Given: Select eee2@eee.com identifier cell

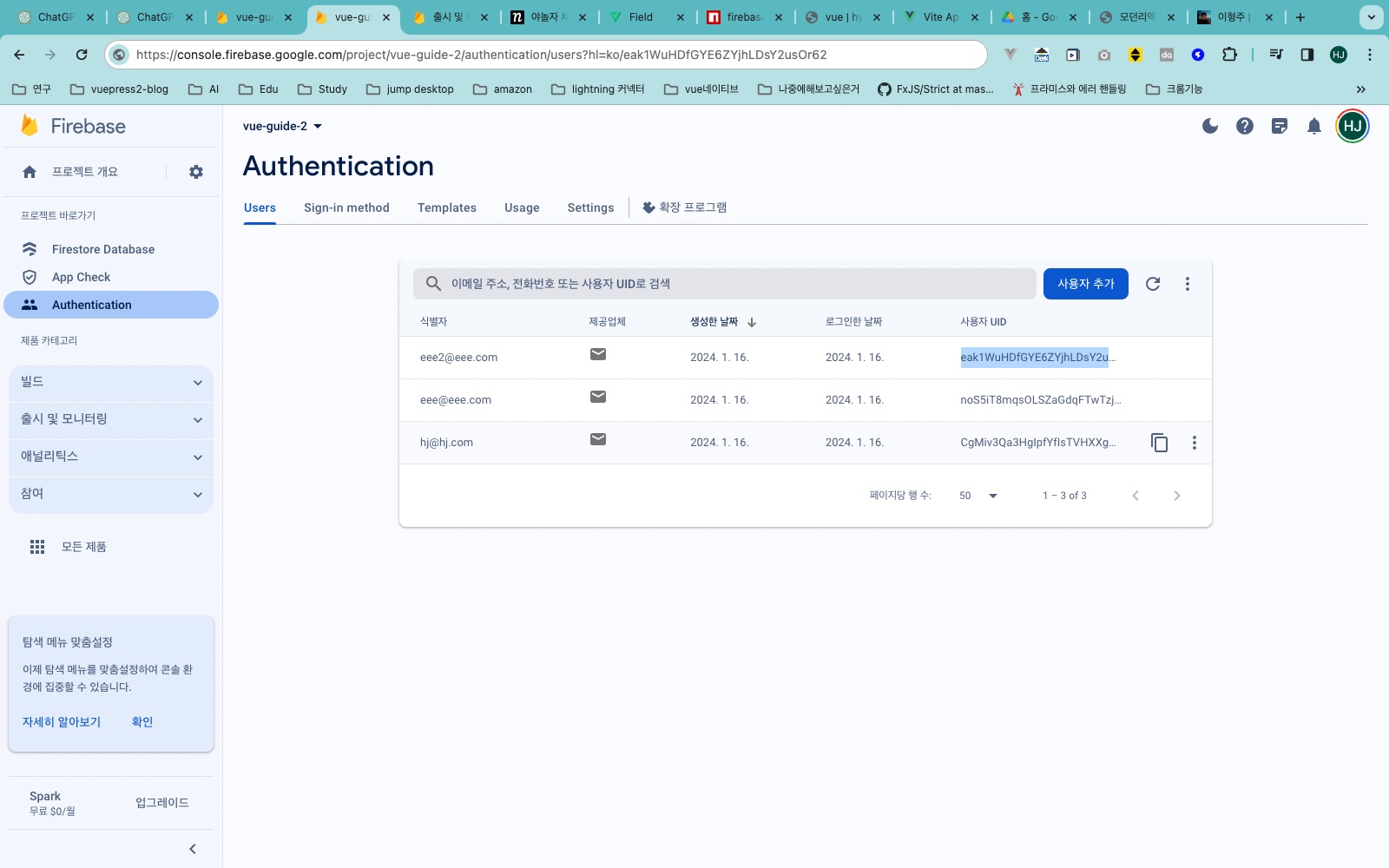Looking at the screenshot, I should pos(458,358).
